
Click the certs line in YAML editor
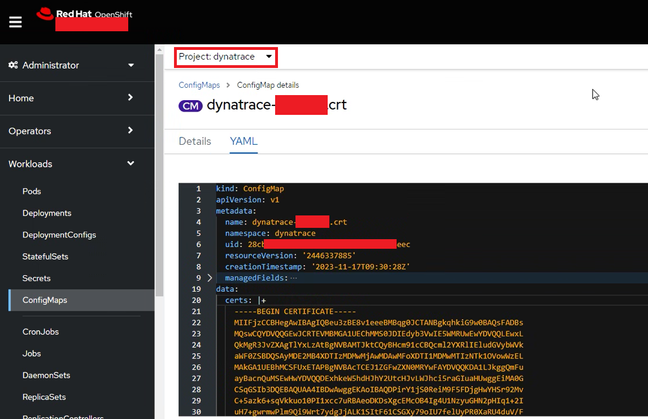(x=240, y=299)
